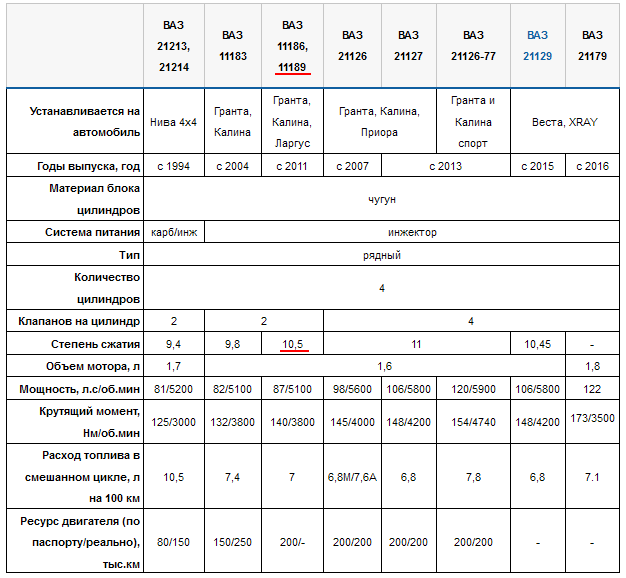Image resolution: width=626 pixels, height=578 pixels.
Task: Click the ВАЗ 11186, 11189 column header
Action: click(x=292, y=46)
